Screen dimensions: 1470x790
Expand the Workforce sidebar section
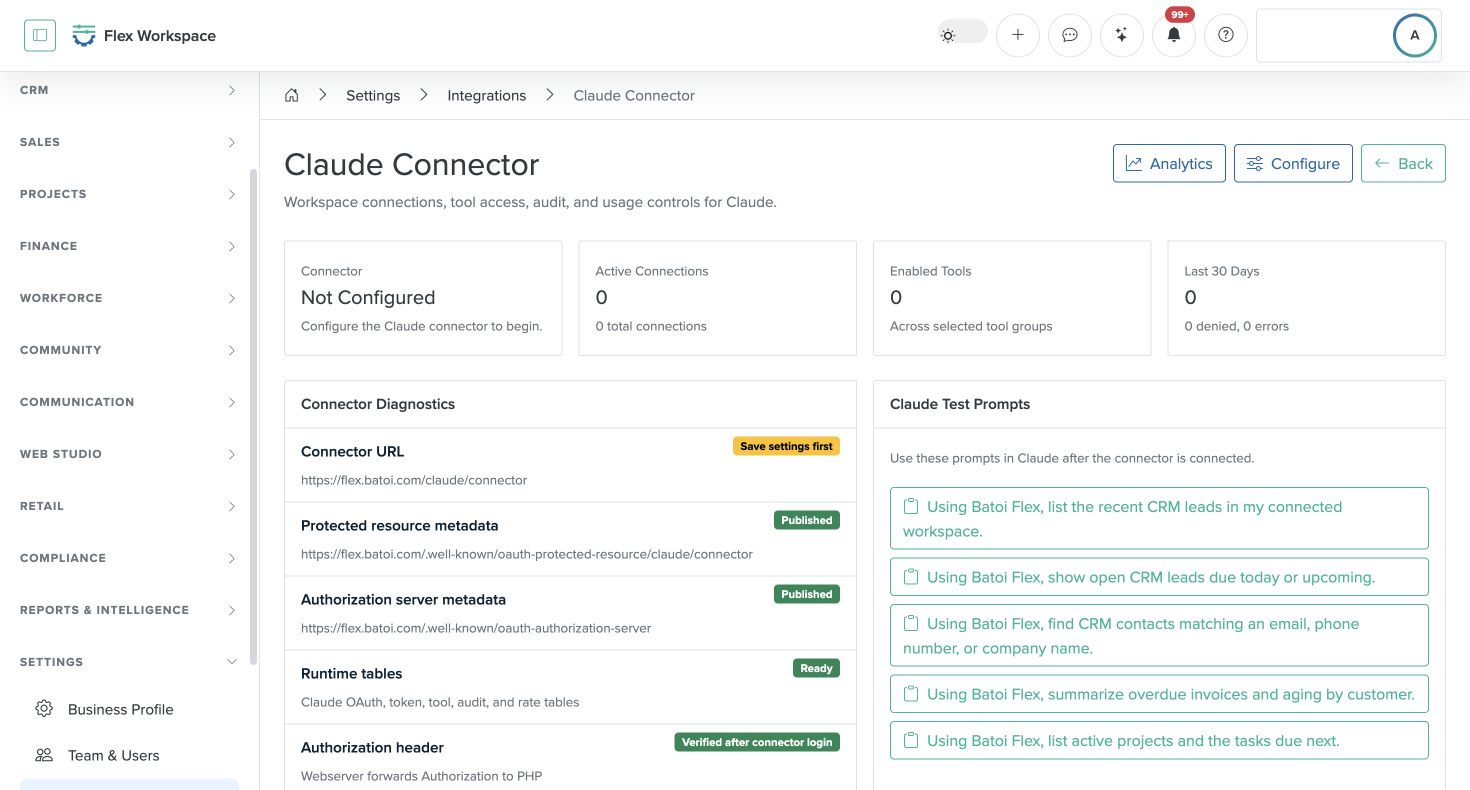click(x=129, y=298)
